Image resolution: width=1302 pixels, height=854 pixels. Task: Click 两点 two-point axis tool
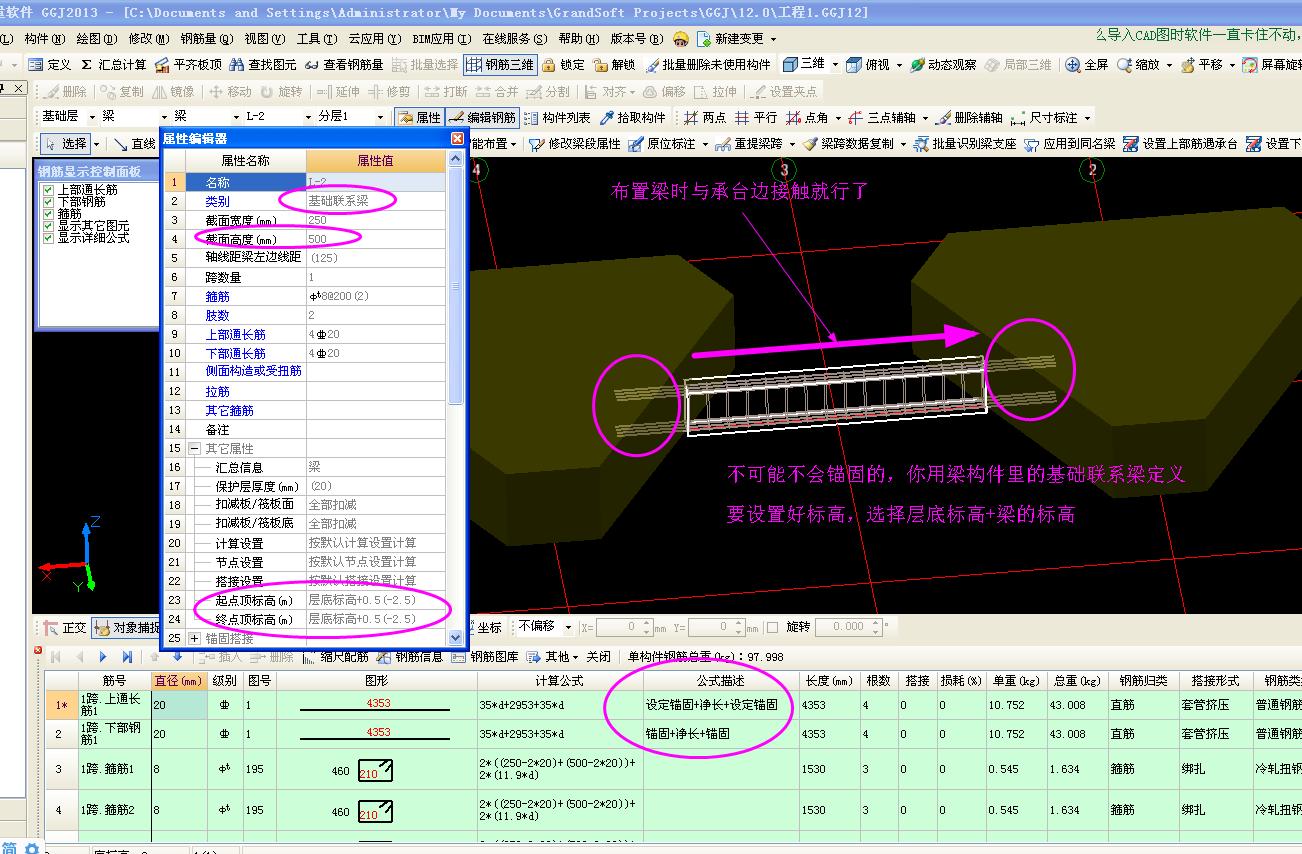(704, 117)
